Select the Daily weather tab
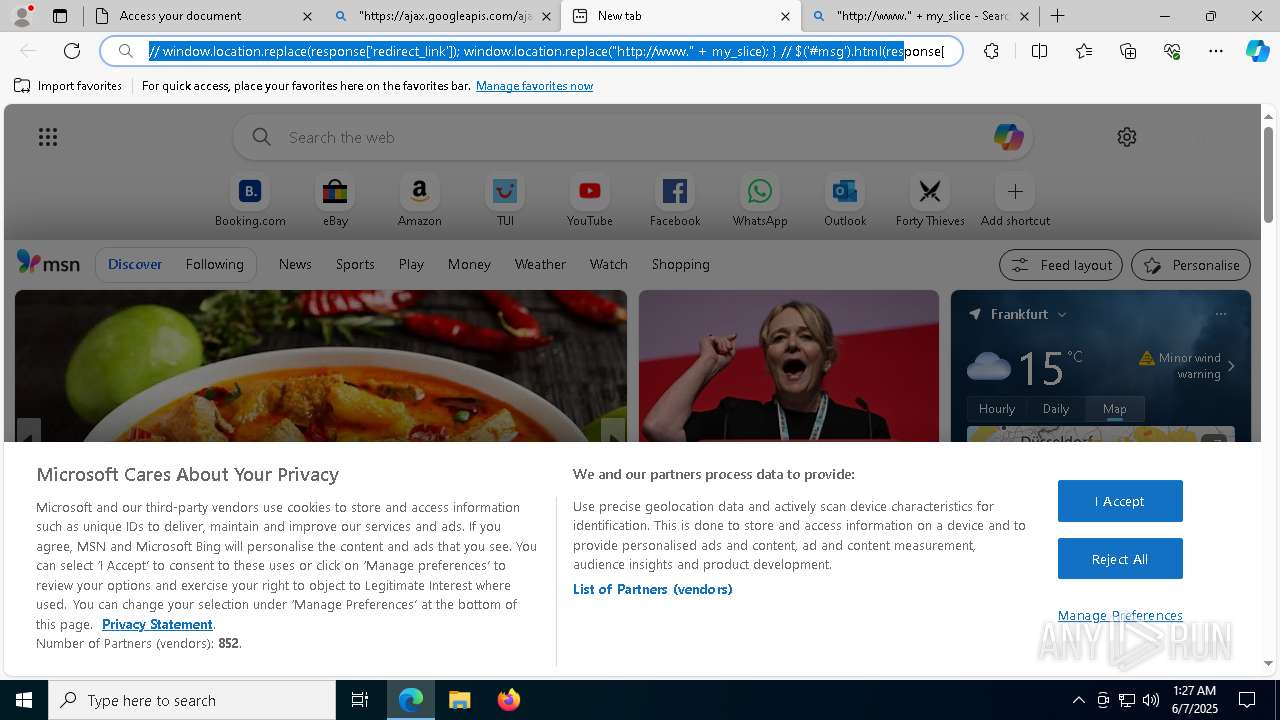Image resolution: width=1280 pixels, height=720 pixels. (1056, 408)
